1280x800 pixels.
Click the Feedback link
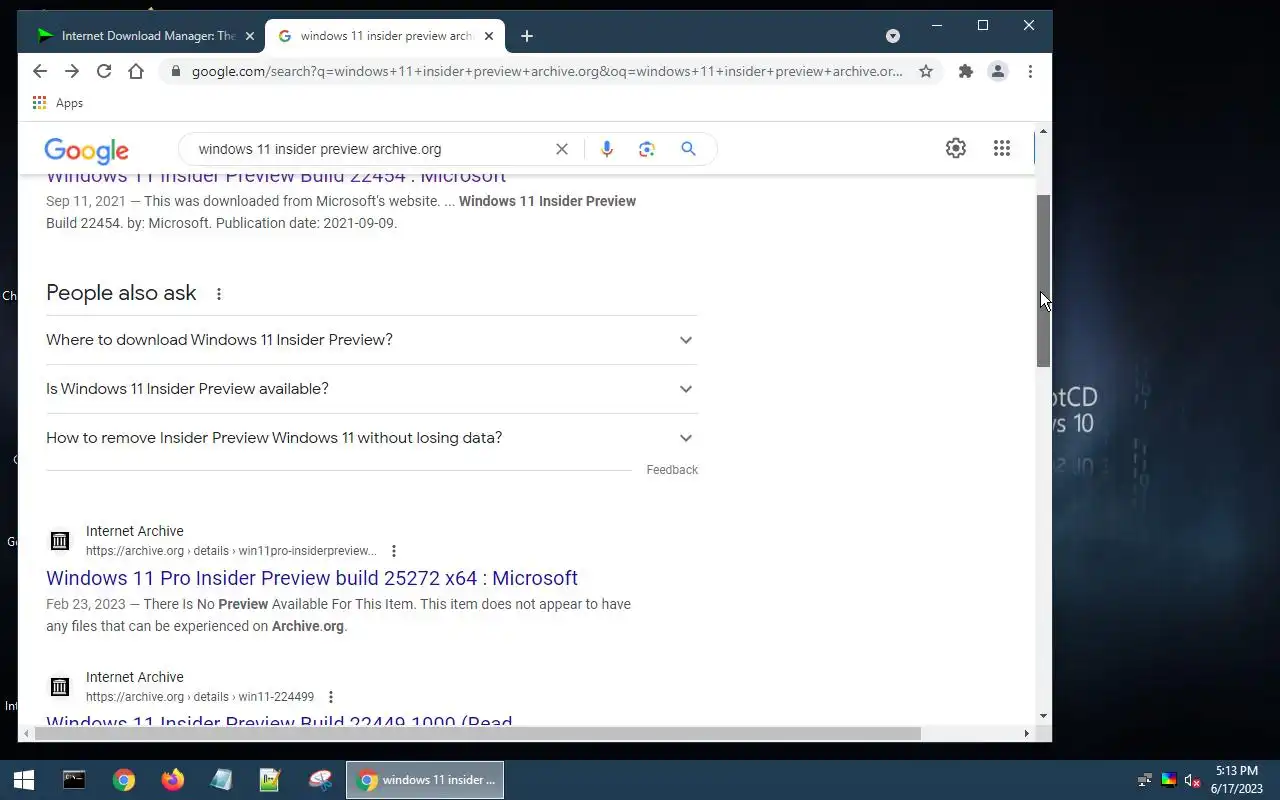tap(672, 470)
